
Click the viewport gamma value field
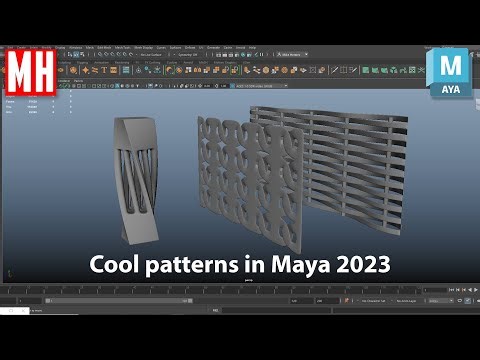pos(223,86)
